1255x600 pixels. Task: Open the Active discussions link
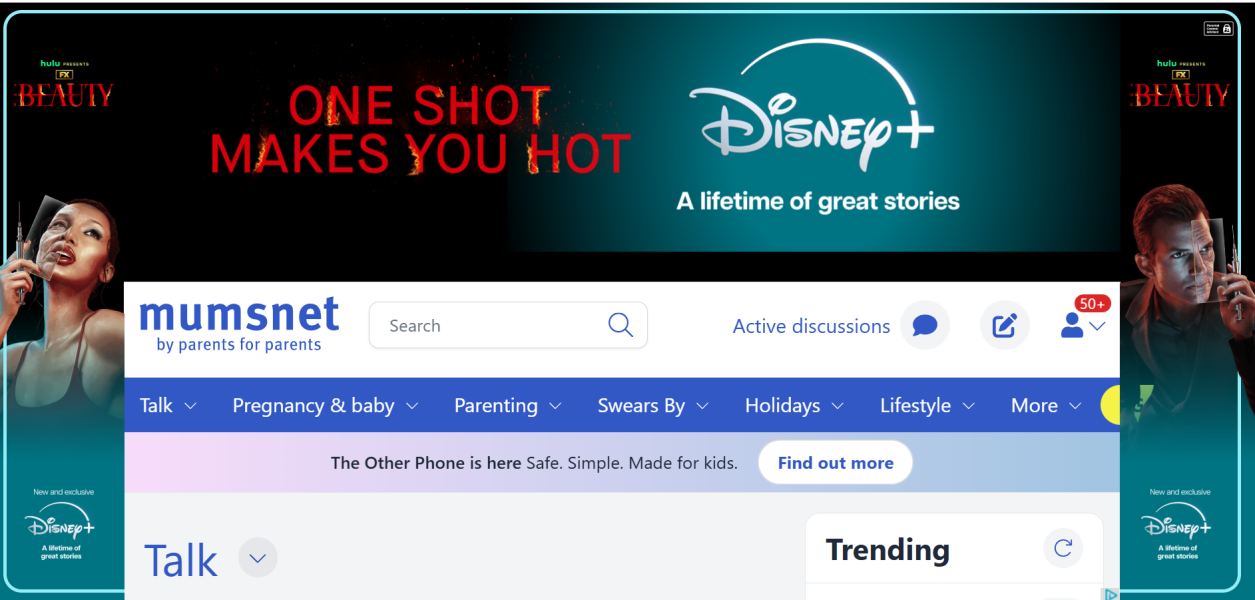[811, 326]
